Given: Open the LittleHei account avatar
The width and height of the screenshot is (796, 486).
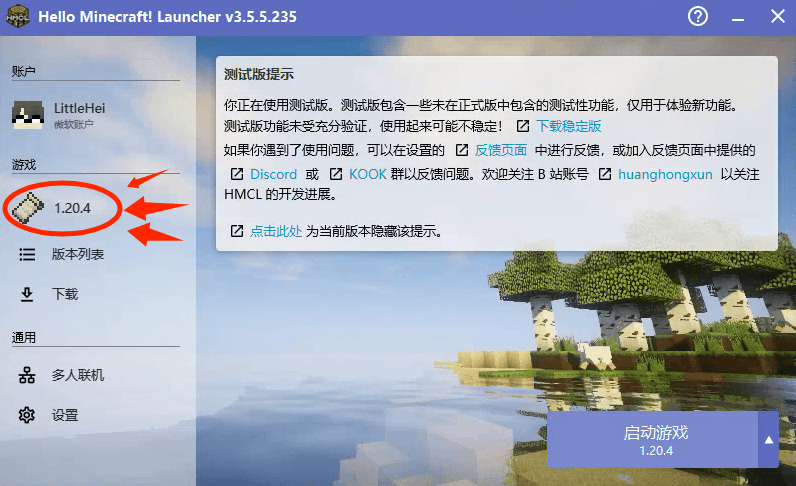Looking at the screenshot, I should 27,115.
